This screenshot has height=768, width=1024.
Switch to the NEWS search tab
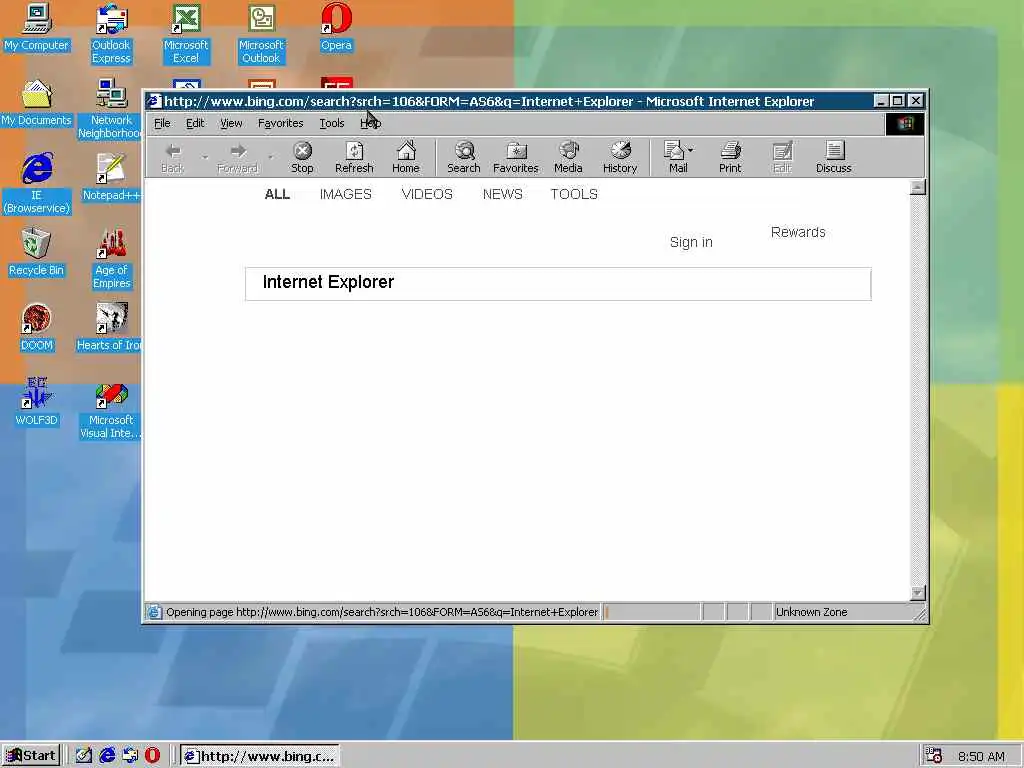(x=502, y=194)
